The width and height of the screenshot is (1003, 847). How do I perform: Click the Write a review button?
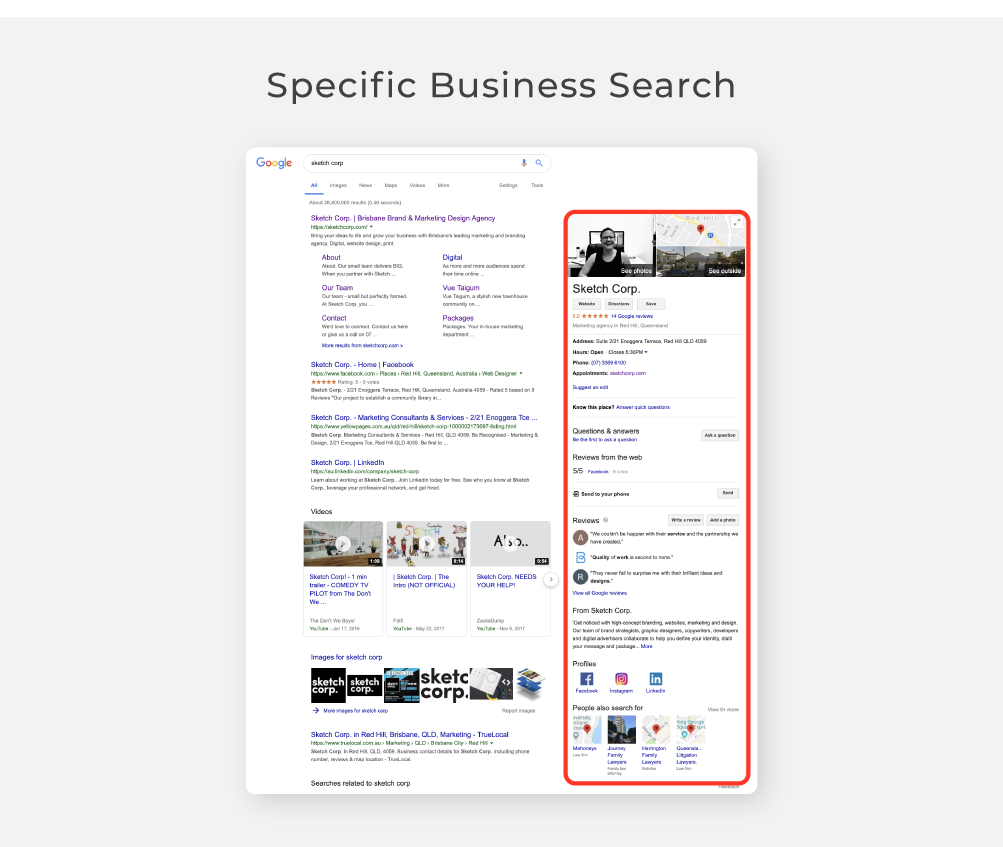click(686, 520)
